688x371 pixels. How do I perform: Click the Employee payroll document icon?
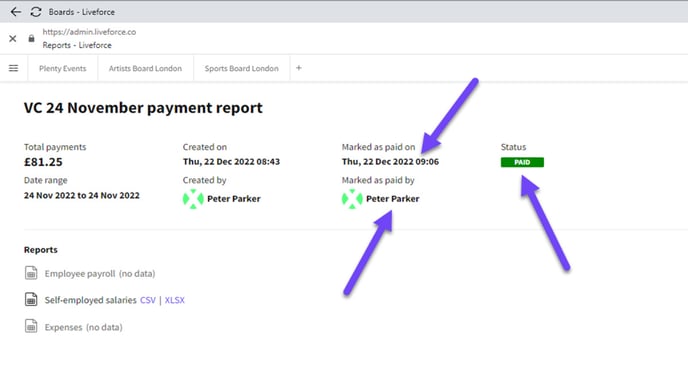[31, 273]
